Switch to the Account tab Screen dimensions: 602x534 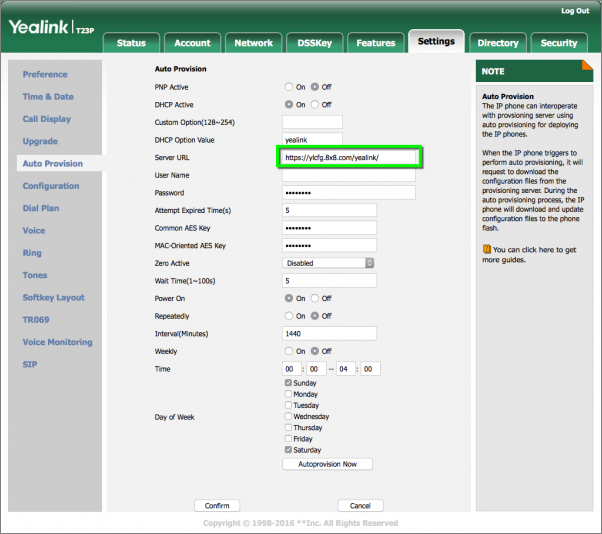pyautogui.click(x=192, y=43)
